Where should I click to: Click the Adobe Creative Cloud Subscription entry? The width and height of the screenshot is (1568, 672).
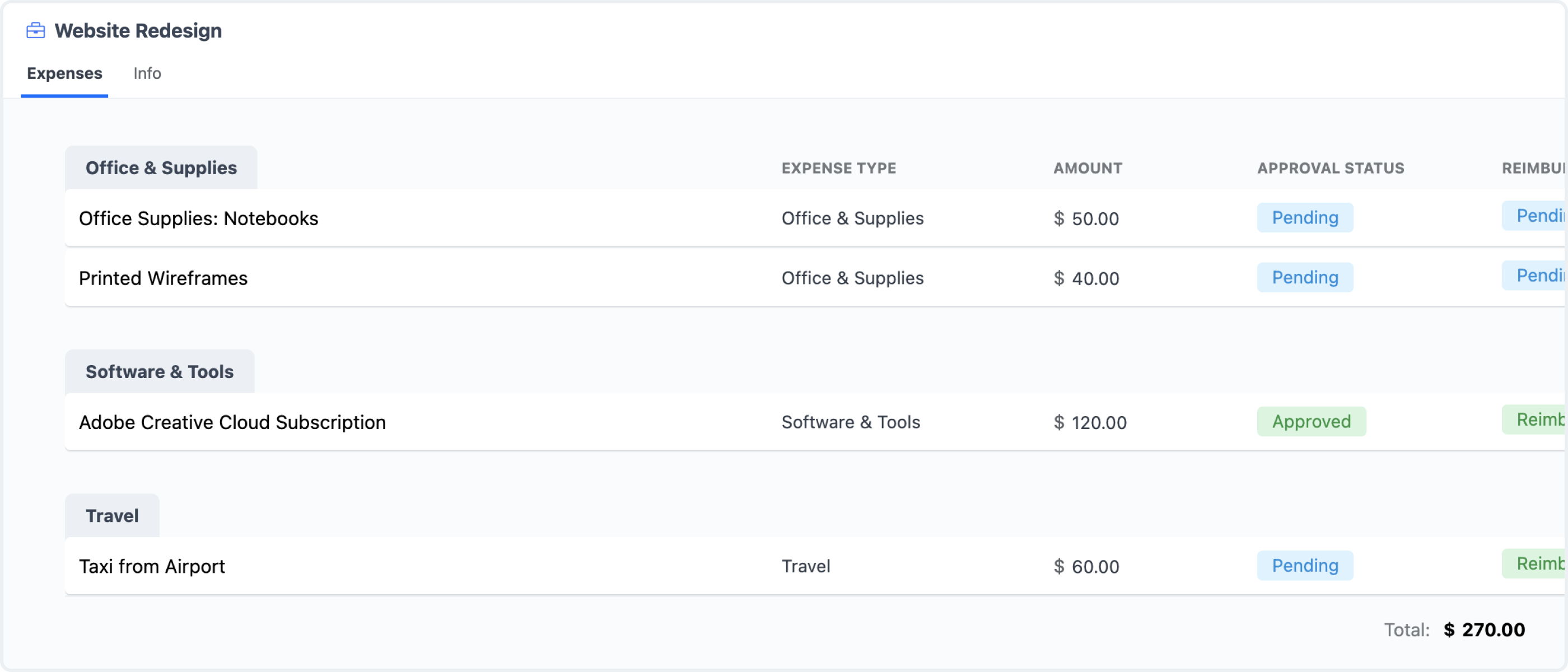tap(232, 422)
